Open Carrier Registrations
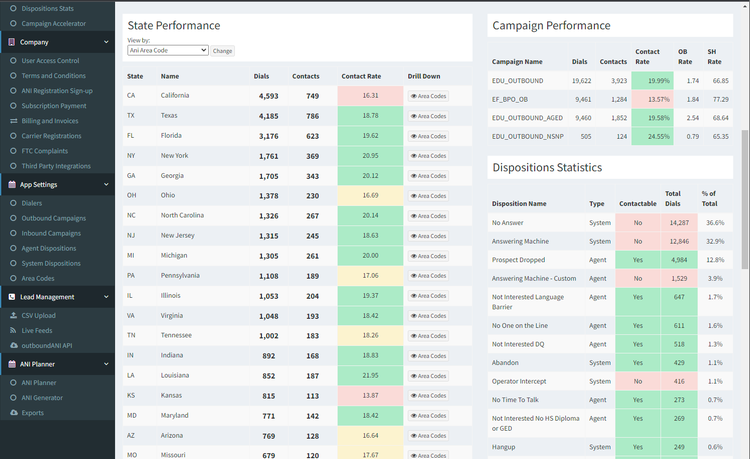This screenshot has width=750, height=459. [x=51, y=136]
